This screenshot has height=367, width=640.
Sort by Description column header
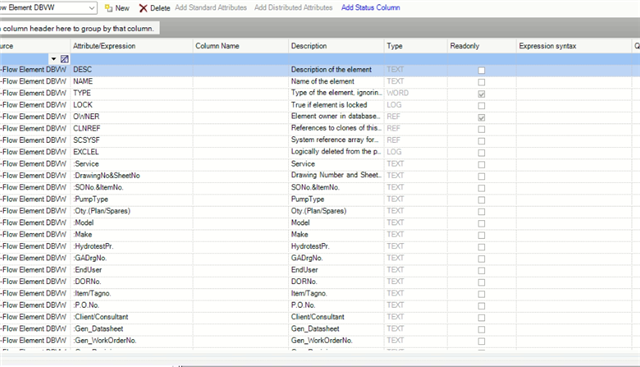[x=336, y=46]
